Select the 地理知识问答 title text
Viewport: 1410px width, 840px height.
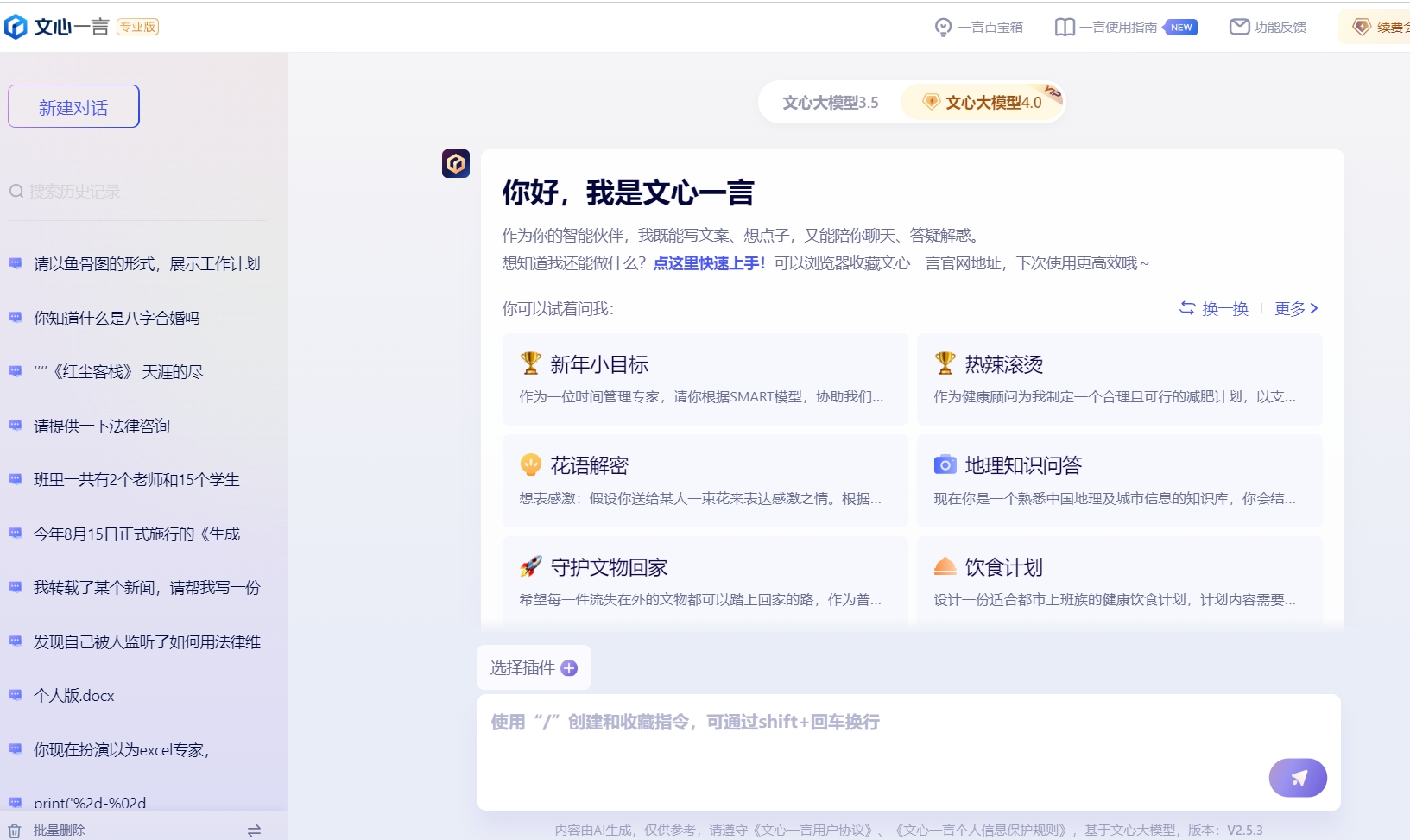(1023, 466)
